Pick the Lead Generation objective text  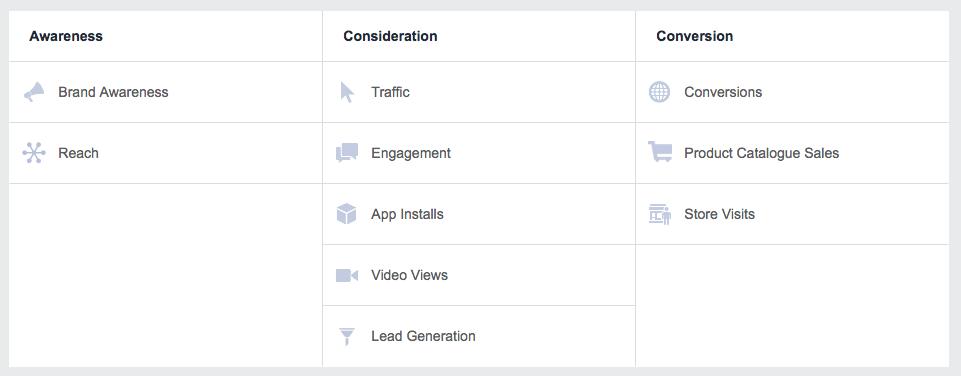424,336
